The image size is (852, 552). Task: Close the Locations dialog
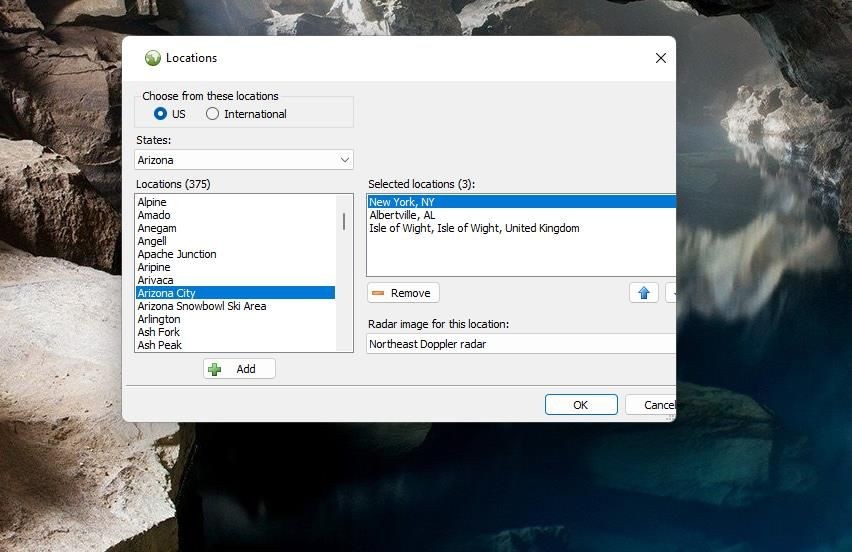tap(661, 58)
